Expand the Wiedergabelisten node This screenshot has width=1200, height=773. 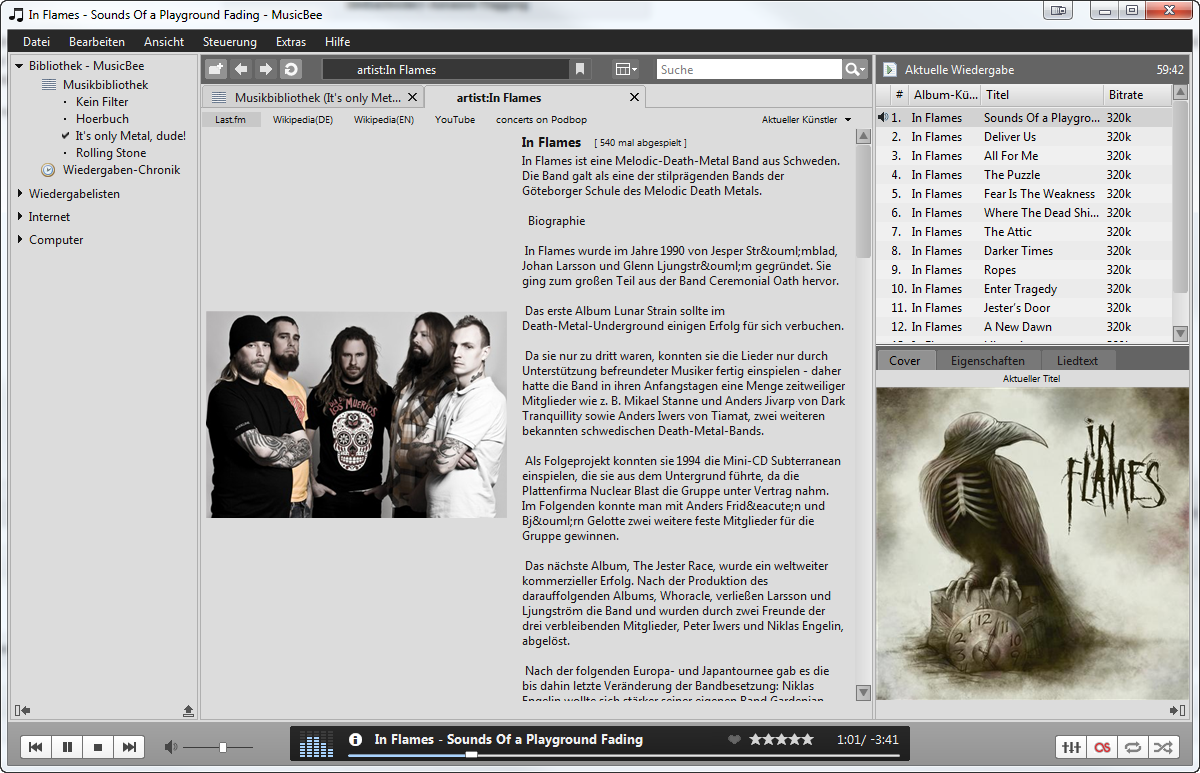pyautogui.click(x=19, y=193)
